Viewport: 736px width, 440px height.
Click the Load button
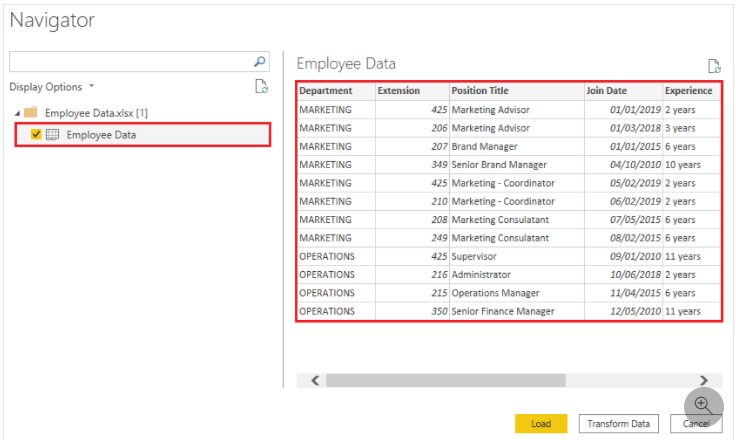541,424
